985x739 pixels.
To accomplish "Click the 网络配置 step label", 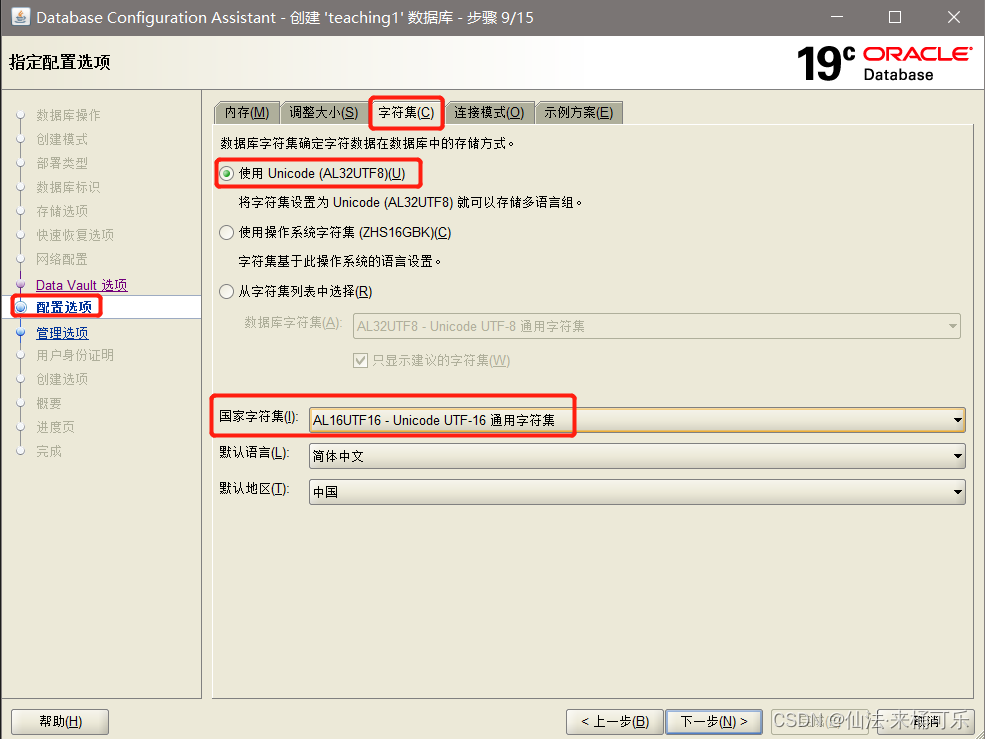I will click(x=62, y=259).
